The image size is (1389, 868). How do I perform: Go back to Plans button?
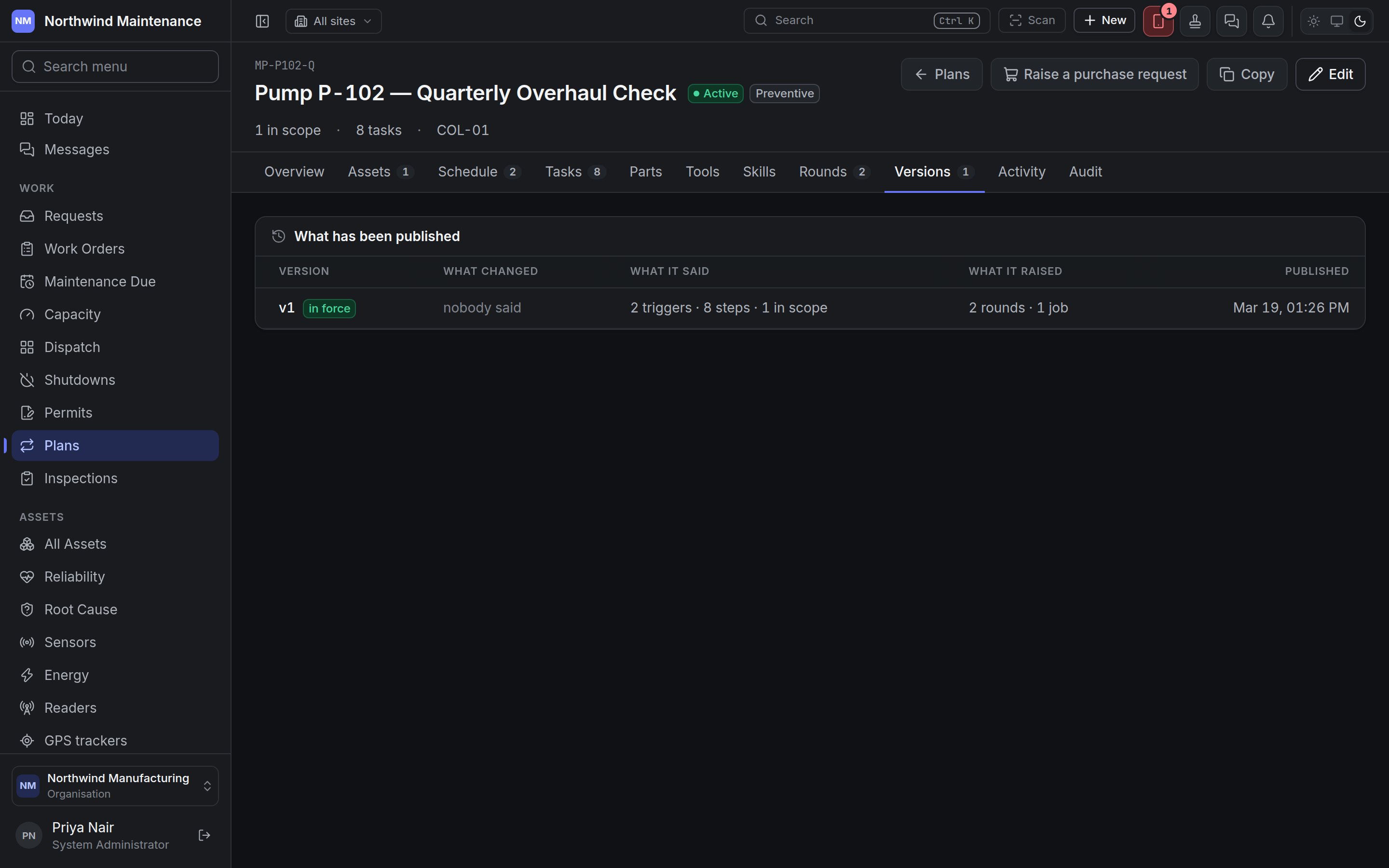(942, 74)
